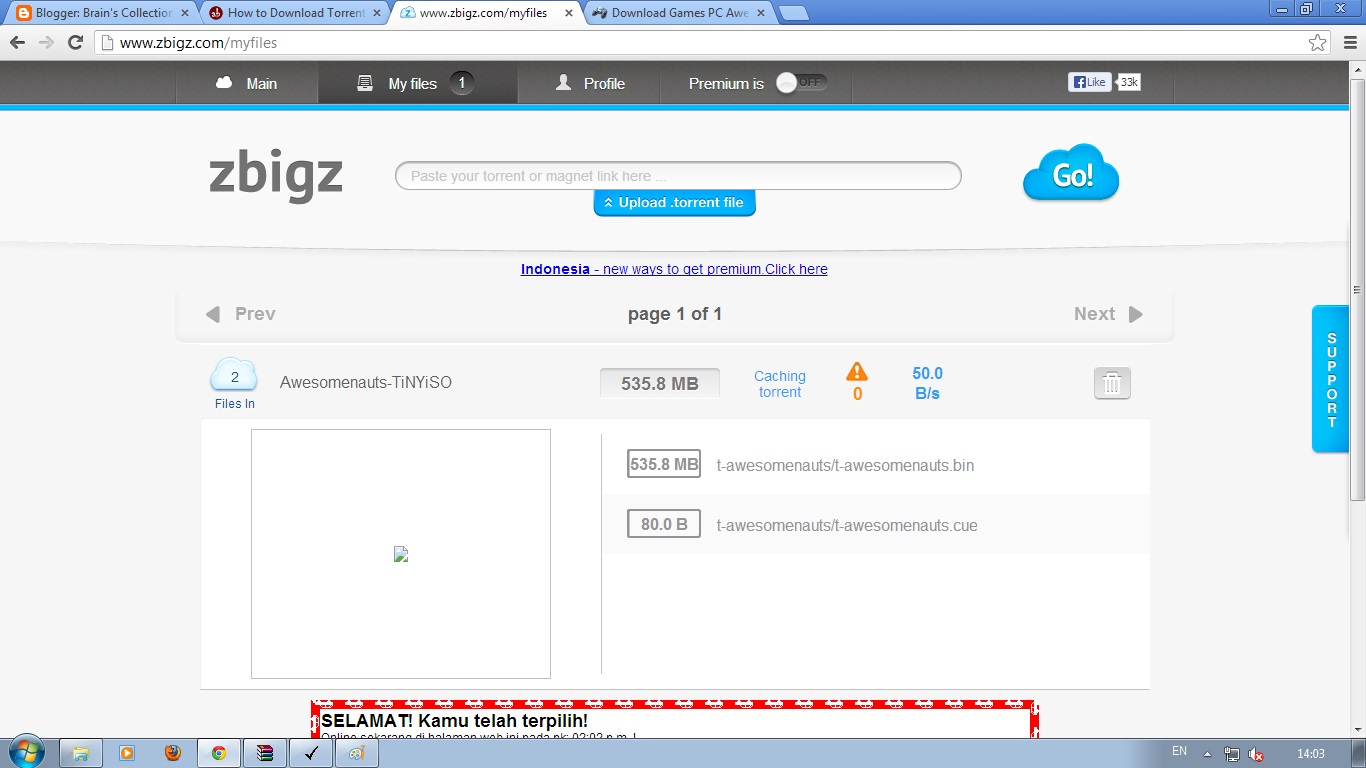Click the browser forward arrow
The image size is (1366, 768).
click(x=46, y=42)
